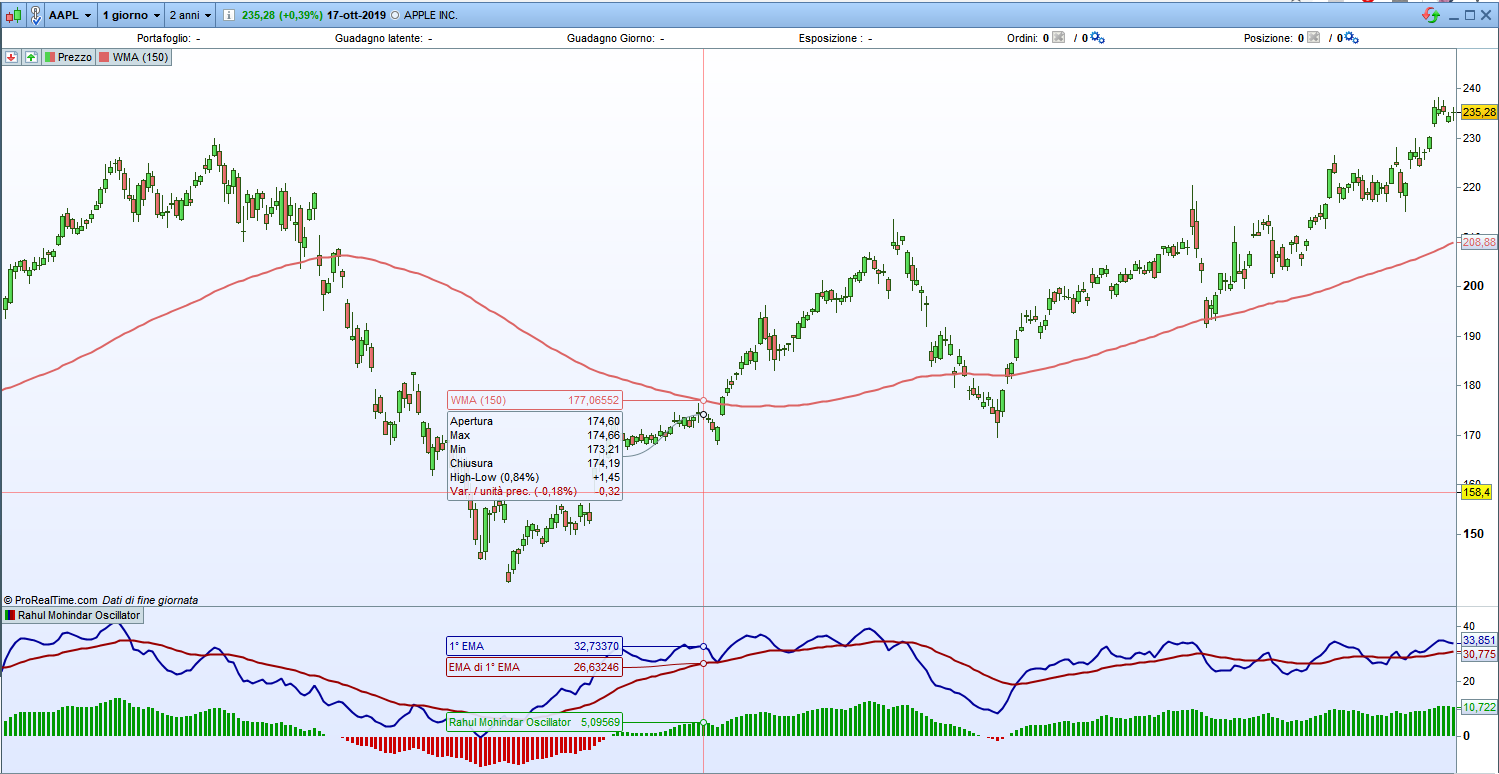Click the 10,722 oscillator axis tag
1499x774 pixels.
coord(1479,707)
